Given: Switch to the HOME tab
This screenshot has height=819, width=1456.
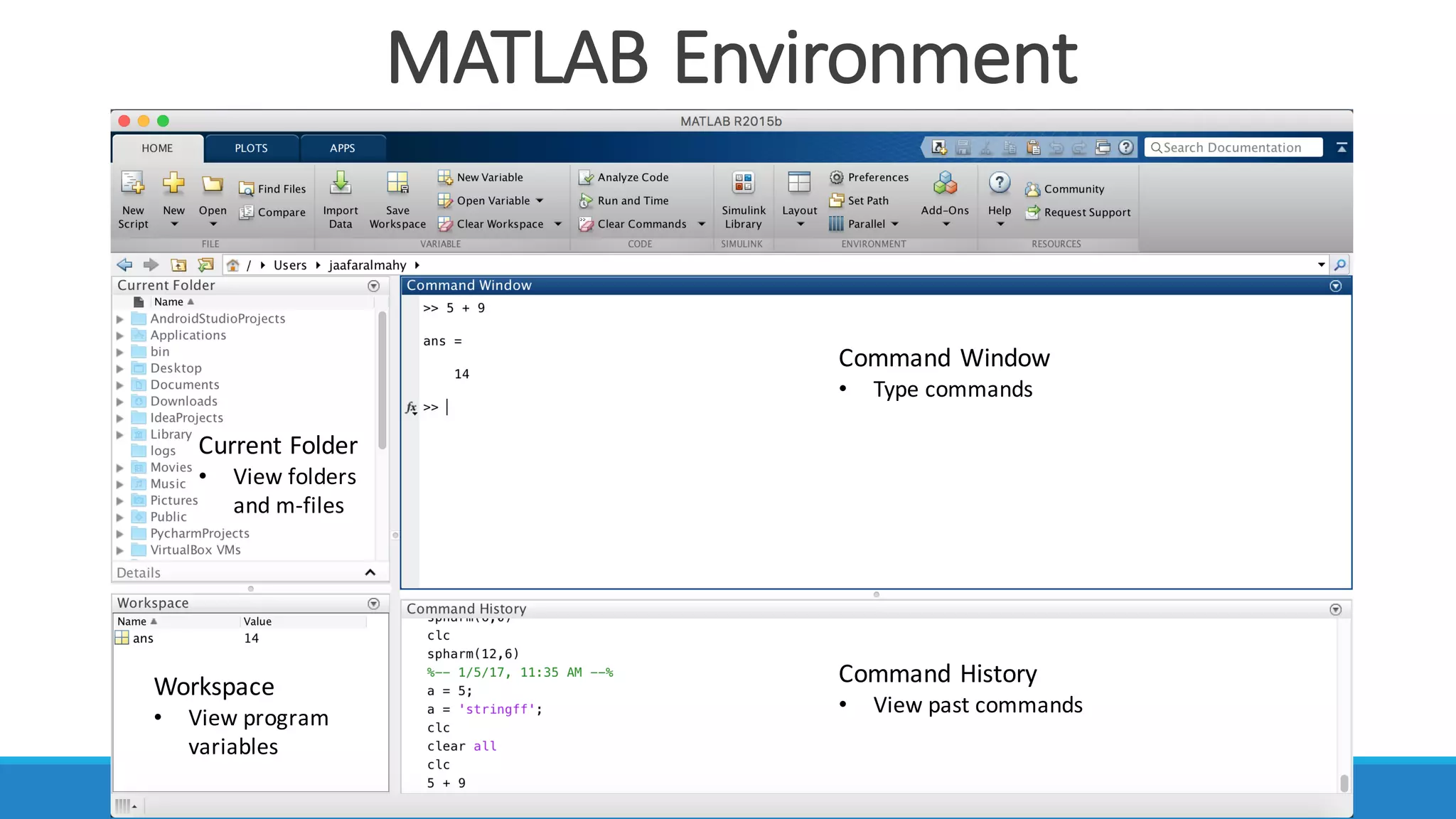Looking at the screenshot, I should 157,148.
